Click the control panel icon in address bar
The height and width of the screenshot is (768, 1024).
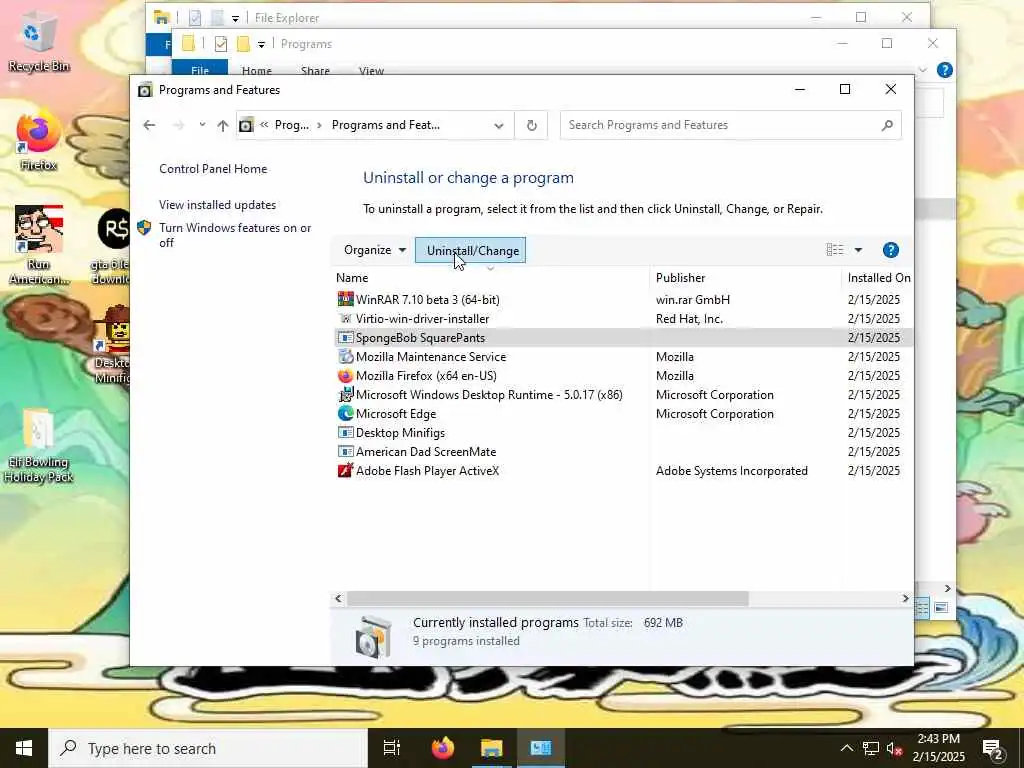click(246, 125)
